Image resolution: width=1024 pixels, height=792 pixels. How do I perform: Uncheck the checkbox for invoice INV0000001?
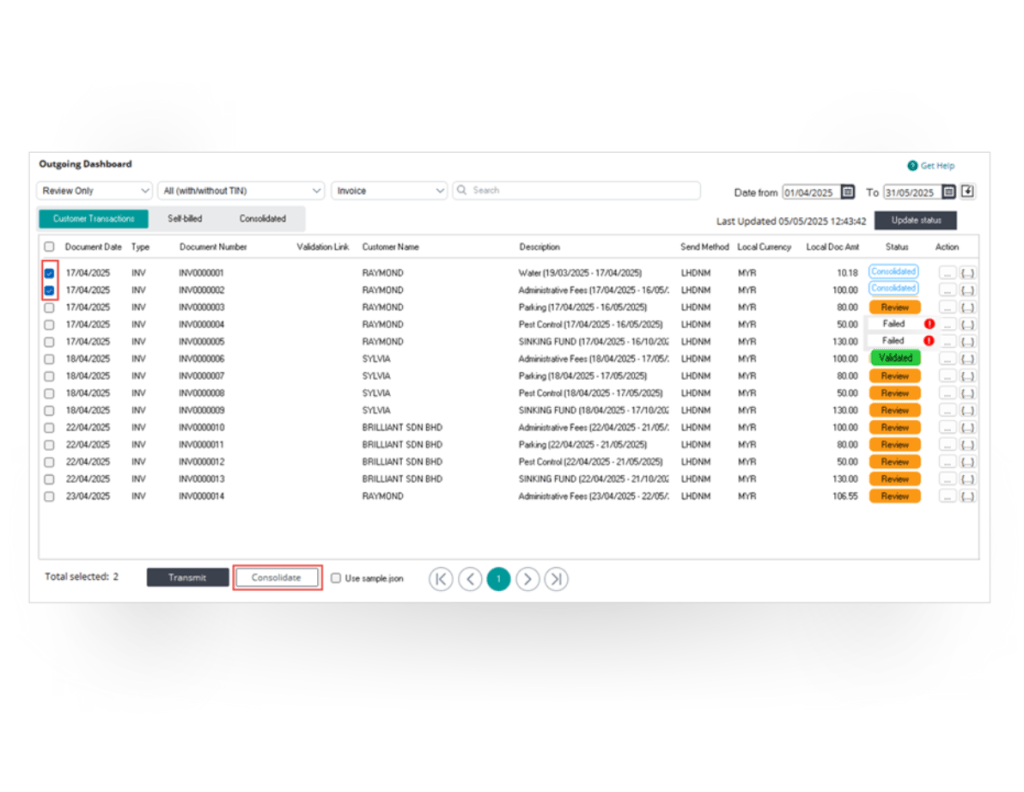[49, 272]
